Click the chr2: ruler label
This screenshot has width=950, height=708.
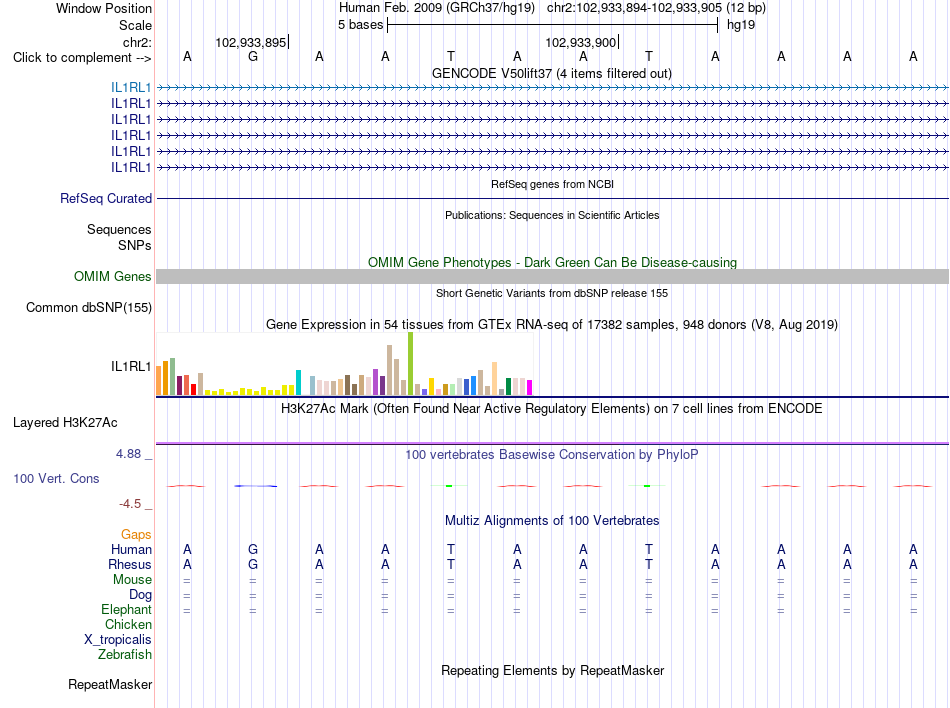[x=137, y=42]
